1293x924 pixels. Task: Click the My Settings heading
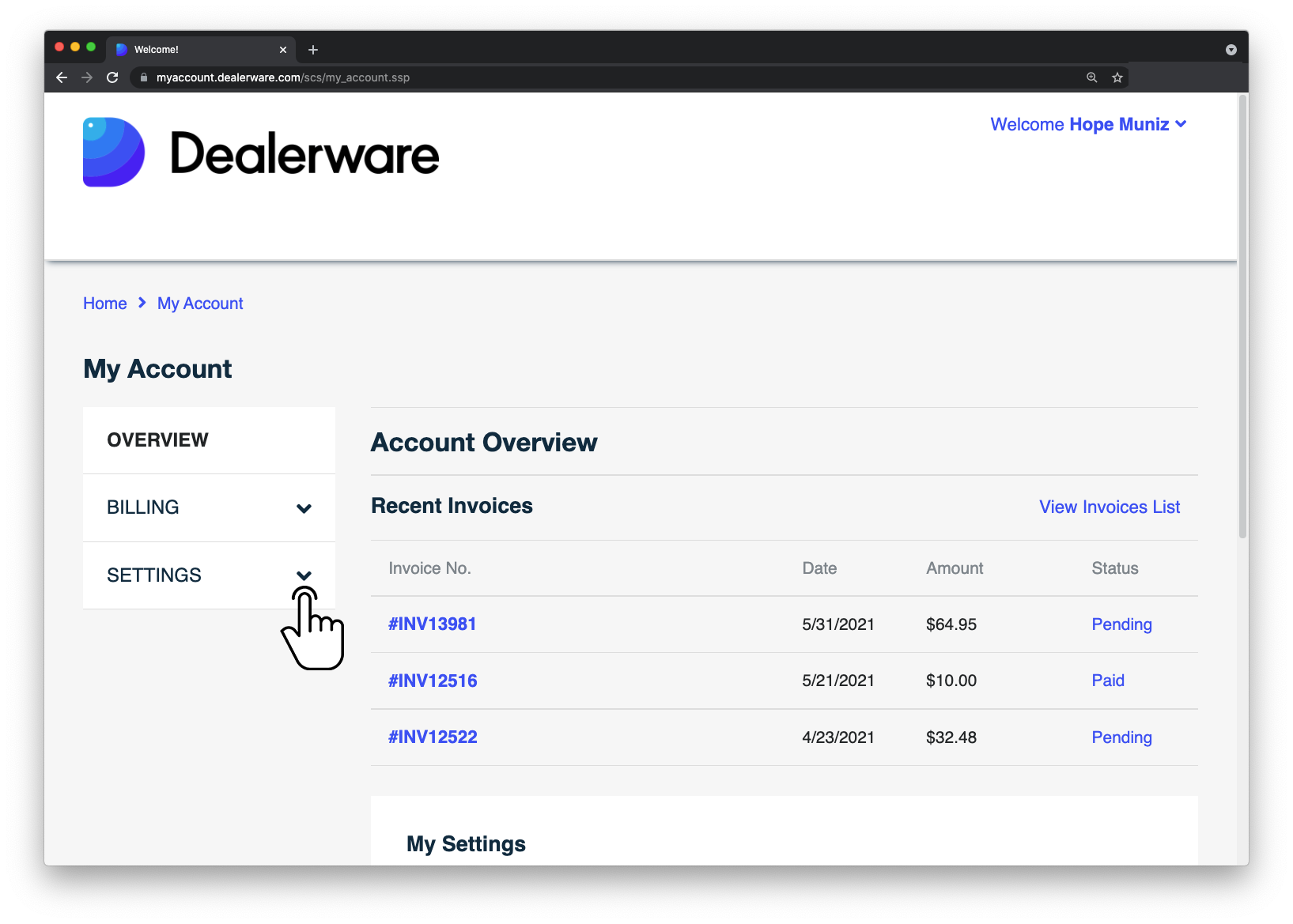pos(466,844)
